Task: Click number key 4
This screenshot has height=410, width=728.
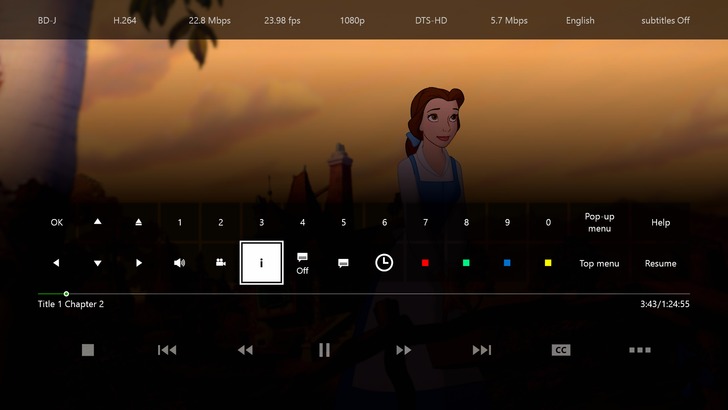Action: coord(302,222)
